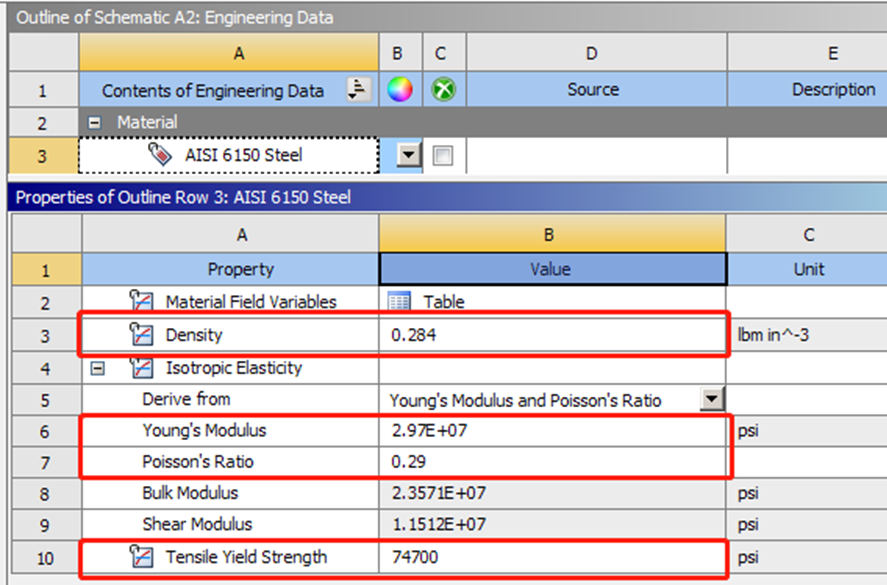Click the Table grid icon in row 2
Screen dimensions: 887x585
point(399,302)
